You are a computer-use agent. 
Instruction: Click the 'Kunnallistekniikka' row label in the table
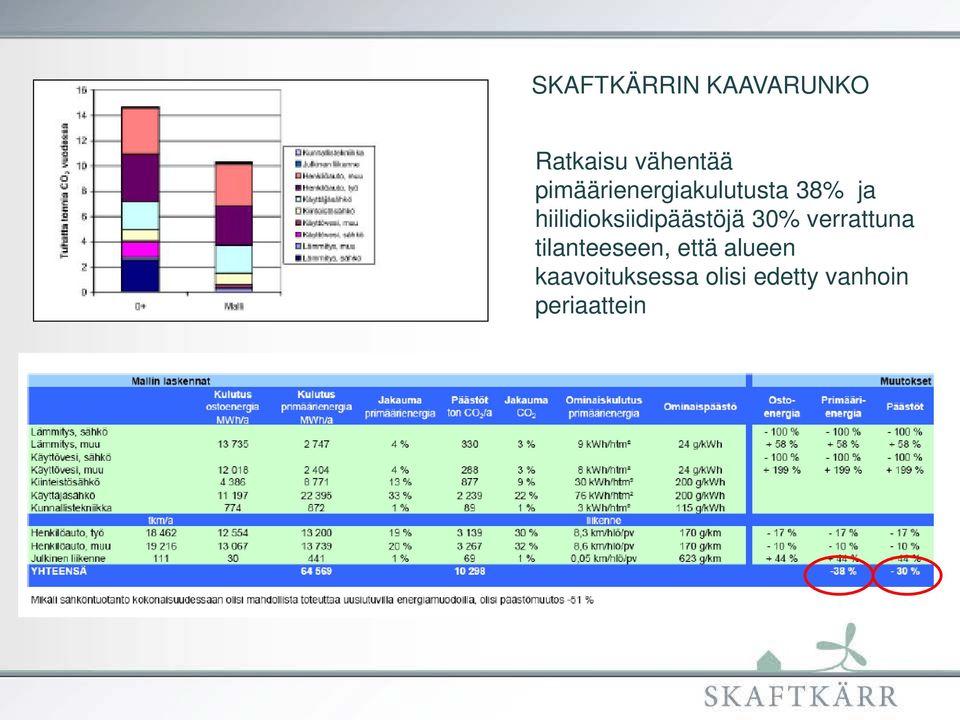pos(71,508)
